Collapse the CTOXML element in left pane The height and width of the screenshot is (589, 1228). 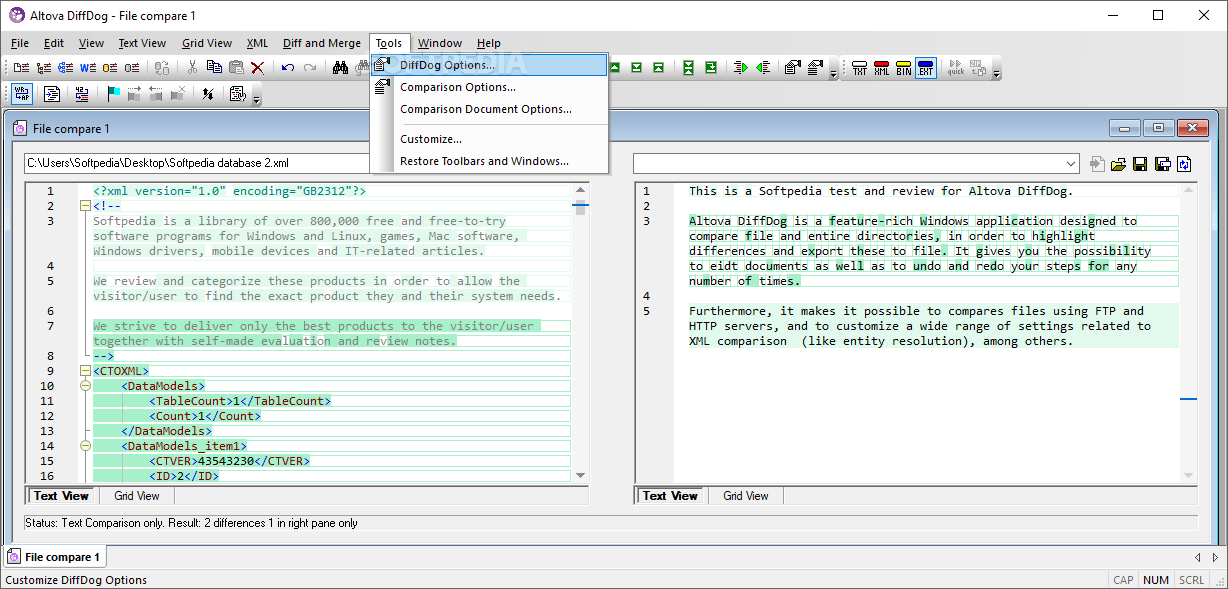85,371
